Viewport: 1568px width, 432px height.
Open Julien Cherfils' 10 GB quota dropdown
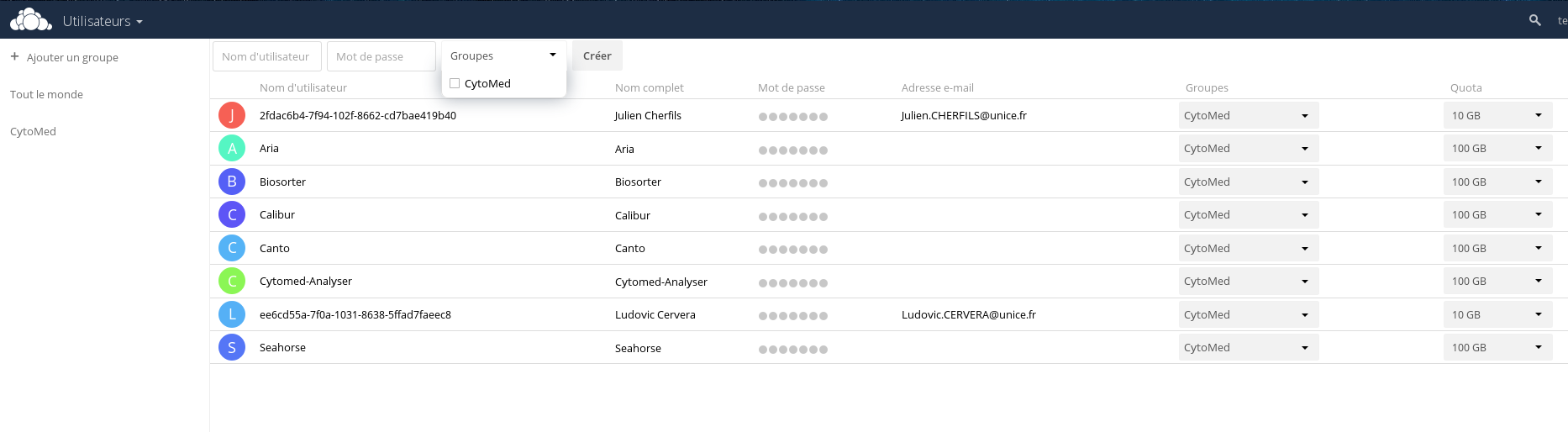click(1497, 115)
